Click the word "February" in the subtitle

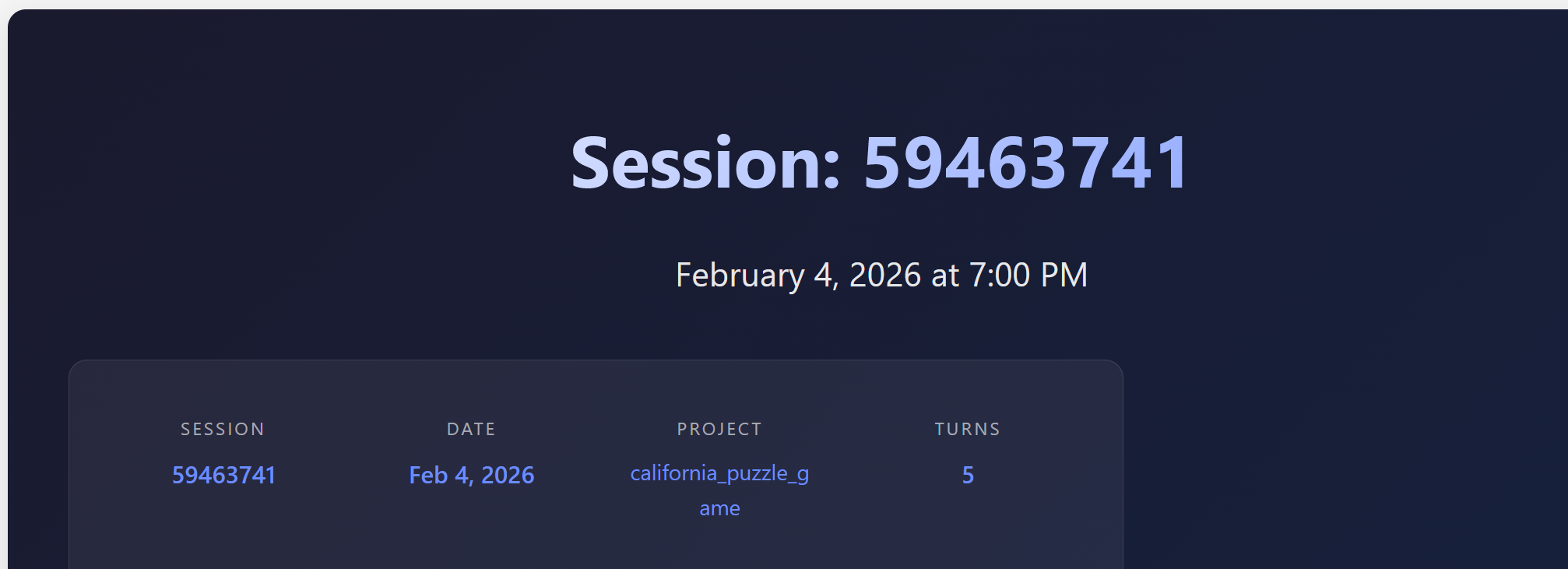[740, 276]
